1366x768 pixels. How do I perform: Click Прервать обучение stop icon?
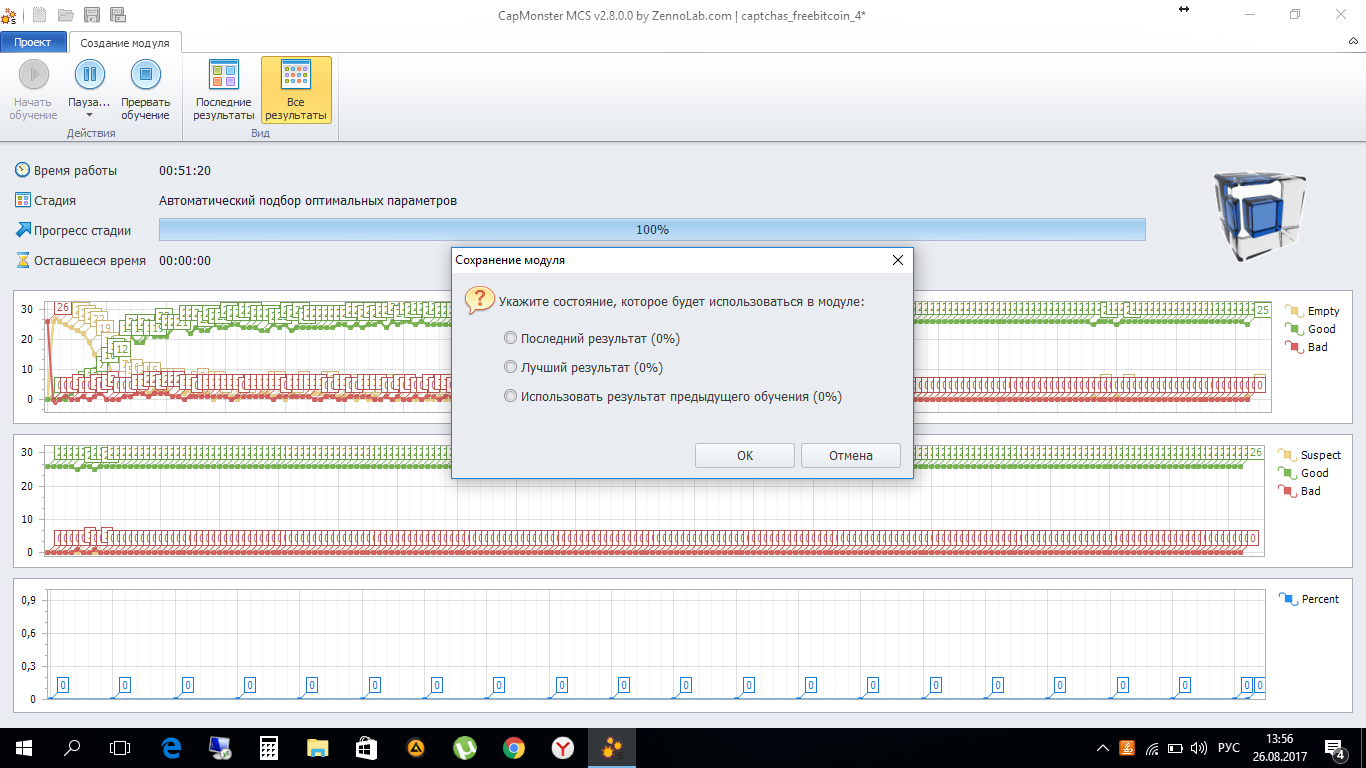(x=146, y=74)
